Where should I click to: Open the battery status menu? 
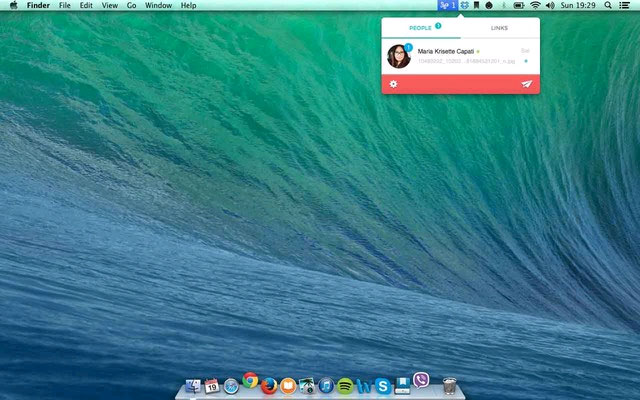(x=519, y=5)
